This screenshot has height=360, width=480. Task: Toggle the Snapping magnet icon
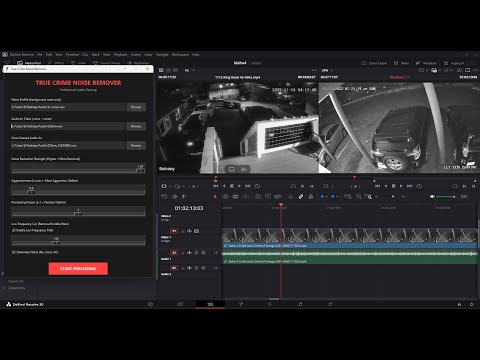coord(291,197)
